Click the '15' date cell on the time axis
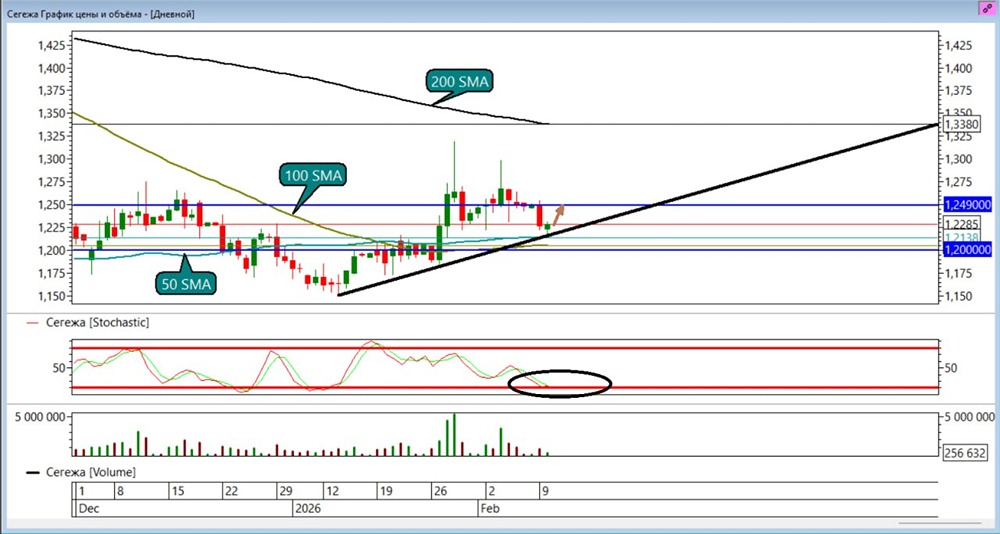 click(196, 492)
